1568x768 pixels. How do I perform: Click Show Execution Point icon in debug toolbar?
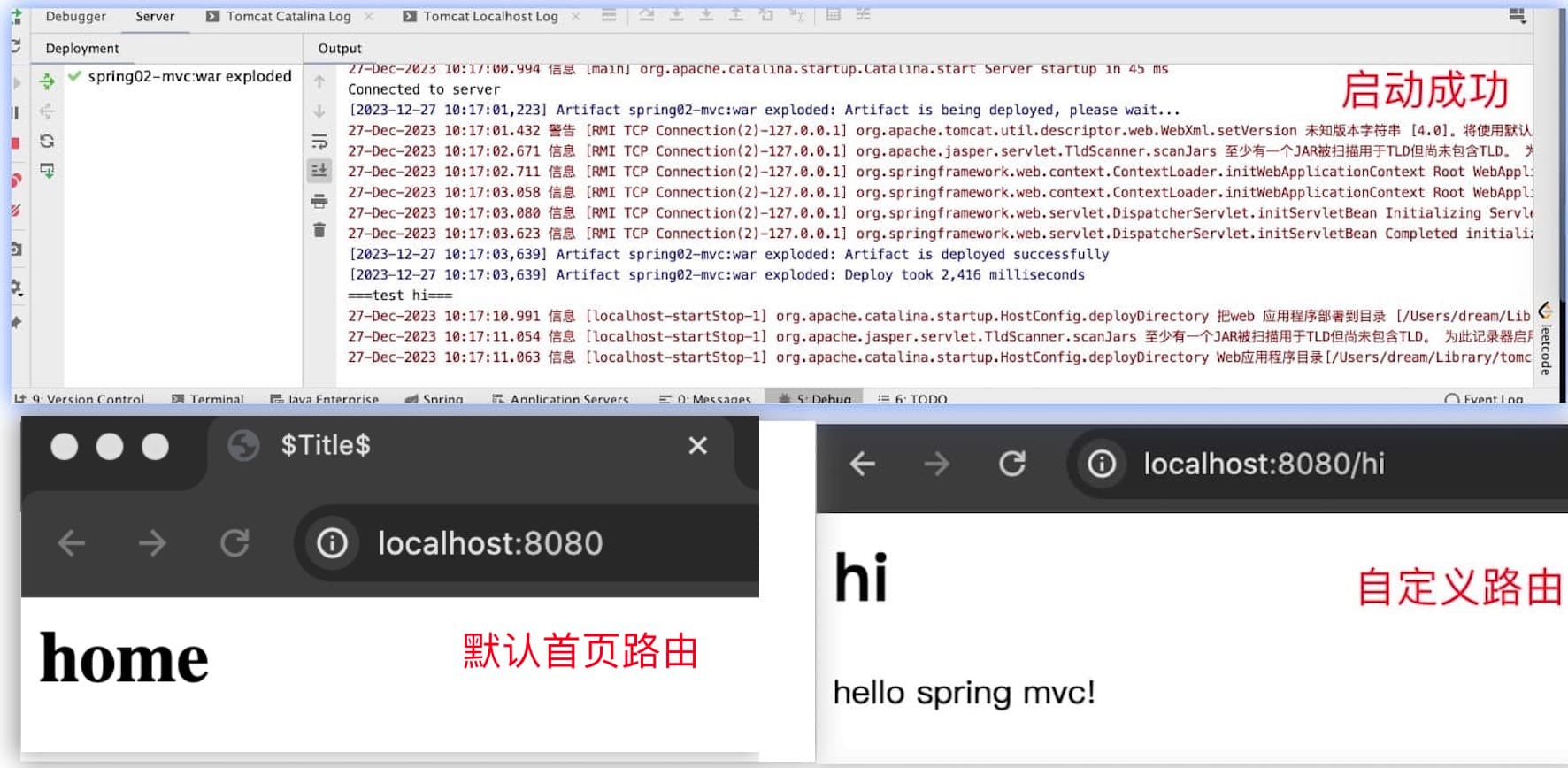point(609,15)
